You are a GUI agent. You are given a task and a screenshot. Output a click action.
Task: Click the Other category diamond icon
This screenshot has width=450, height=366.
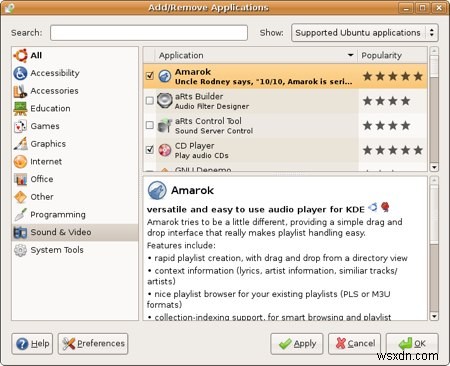tap(20, 197)
